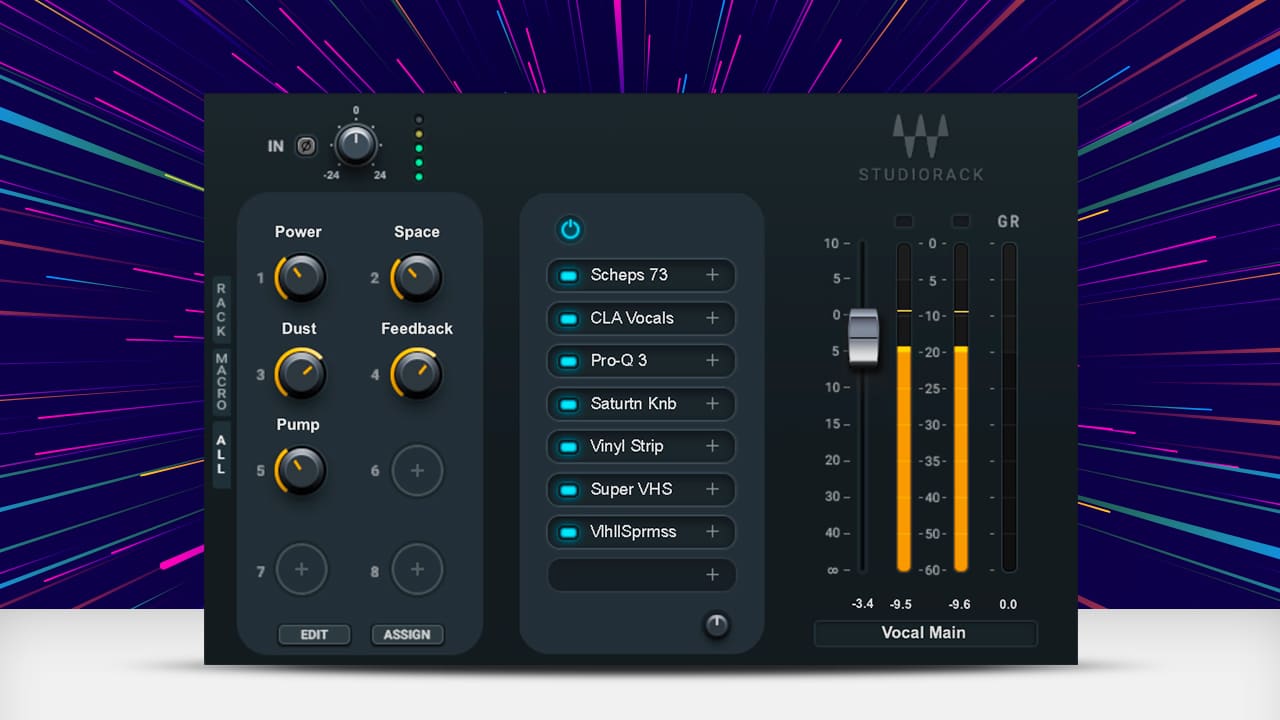The image size is (1280, 720).
Task: Click the Dust macro knob
Action: tap(300, 374)
